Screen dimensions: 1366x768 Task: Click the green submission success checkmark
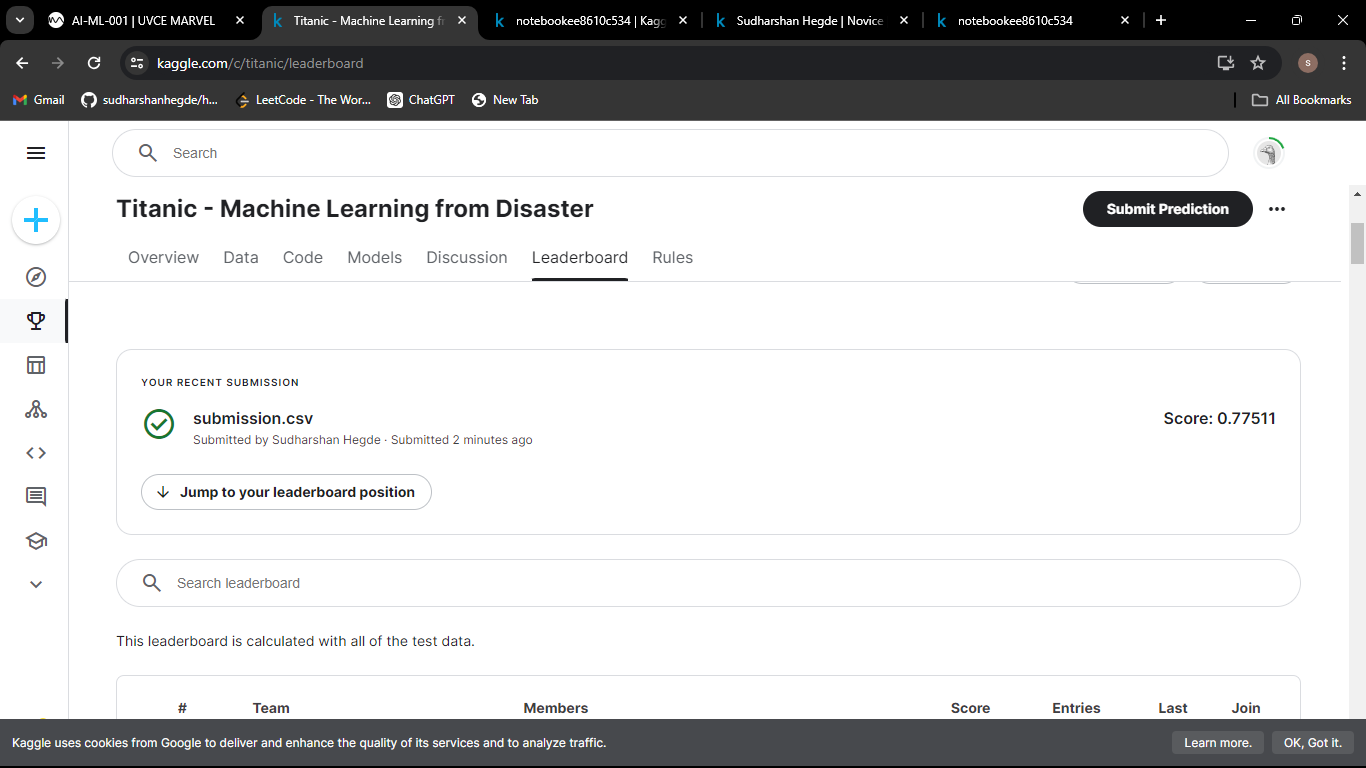coord(159,424)
